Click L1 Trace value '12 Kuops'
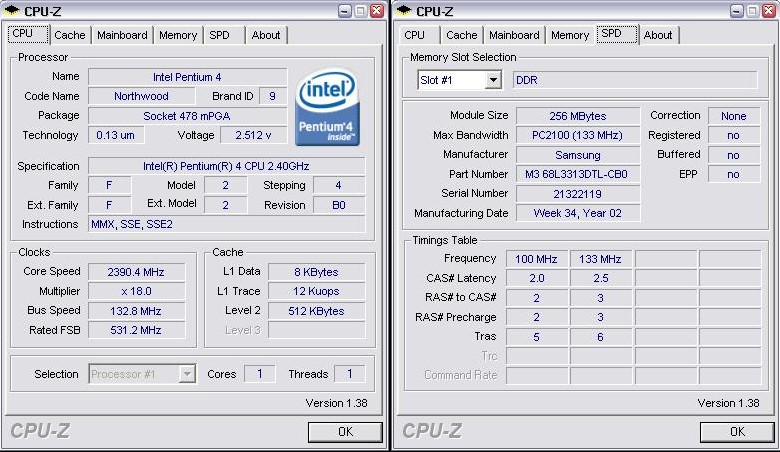Viewport: 780px width, 452px height. tap(316, 291)
